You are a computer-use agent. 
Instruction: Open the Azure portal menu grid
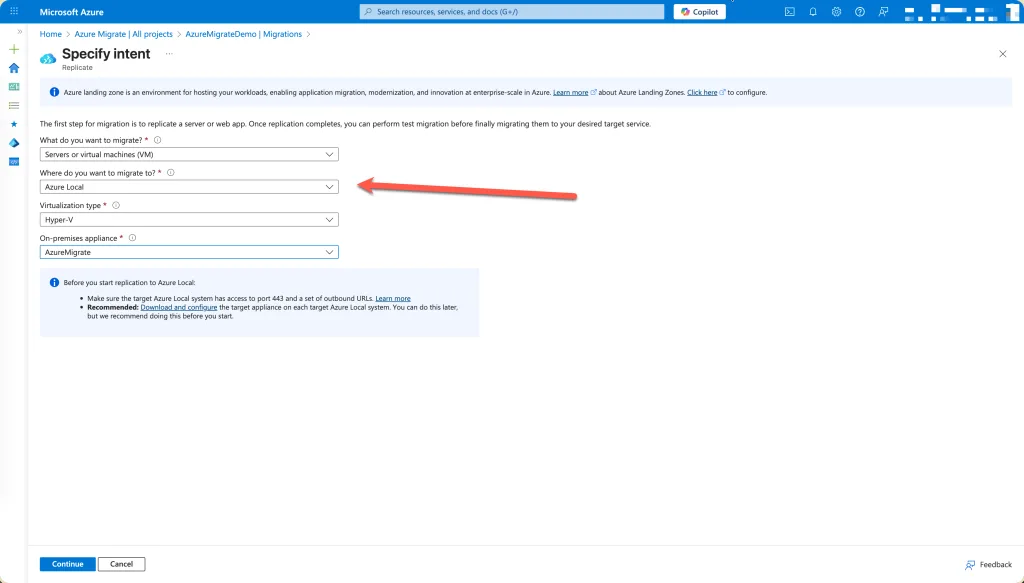point(14,12)
